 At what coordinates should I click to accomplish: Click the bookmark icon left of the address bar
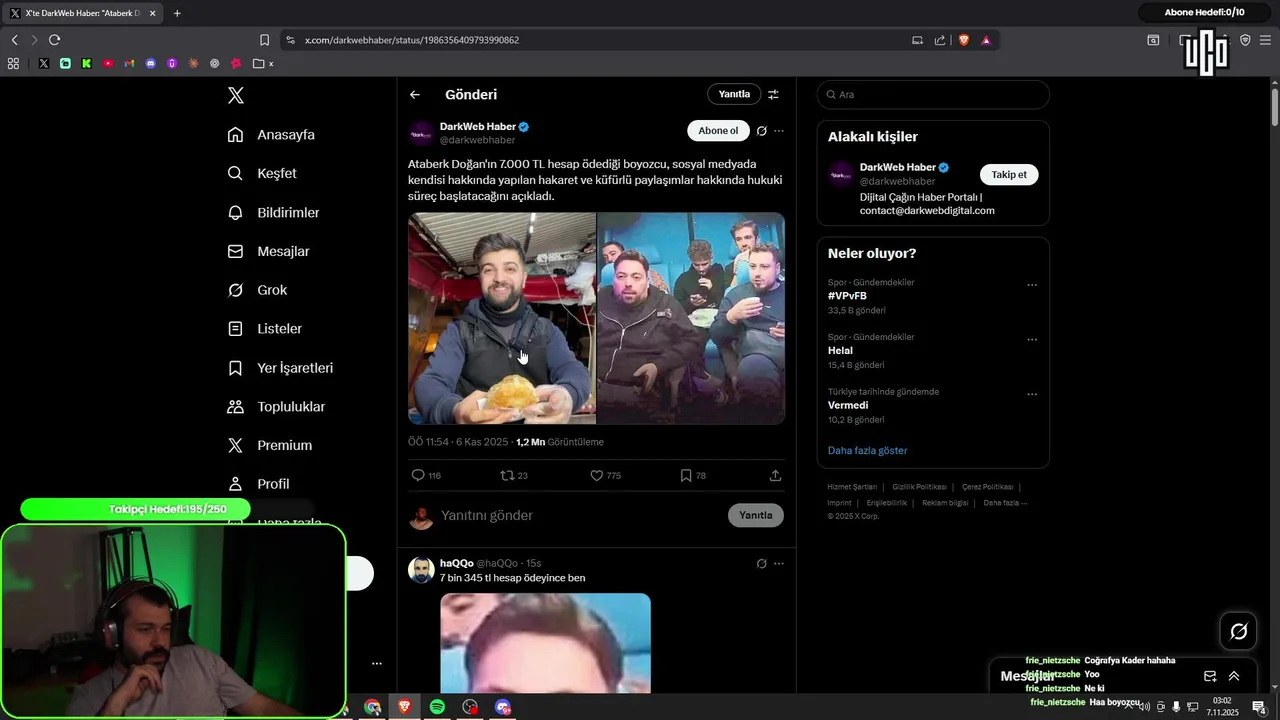click(x=264, y=40)
